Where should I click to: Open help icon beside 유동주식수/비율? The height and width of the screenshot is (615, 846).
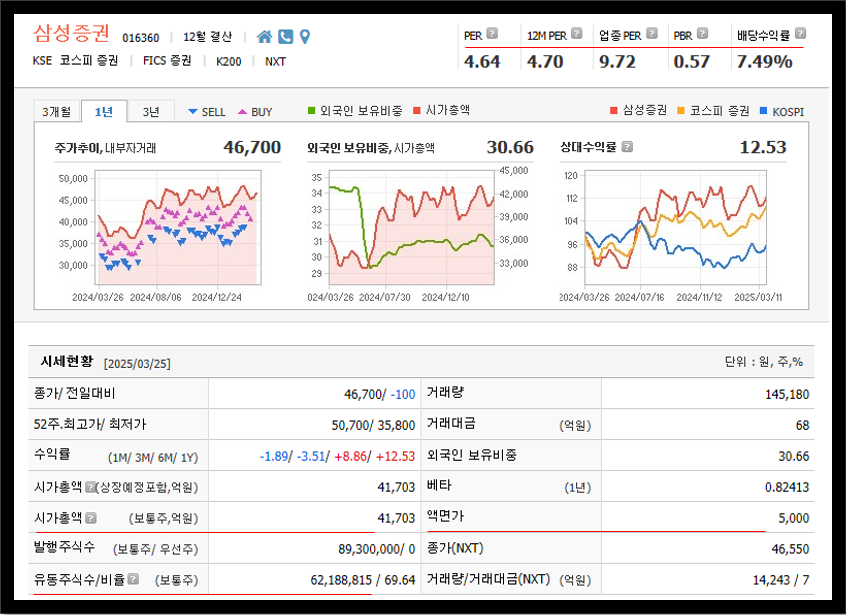(x=133, y=579)
